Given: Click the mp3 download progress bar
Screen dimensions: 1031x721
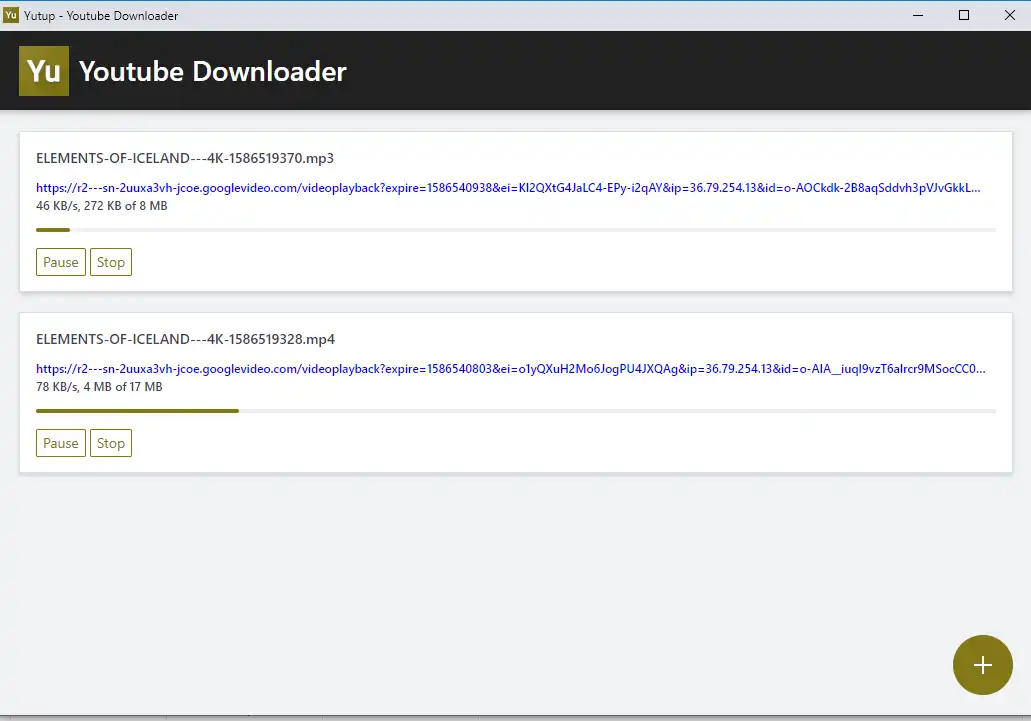Looking at the screenshot, I should 516,230.
